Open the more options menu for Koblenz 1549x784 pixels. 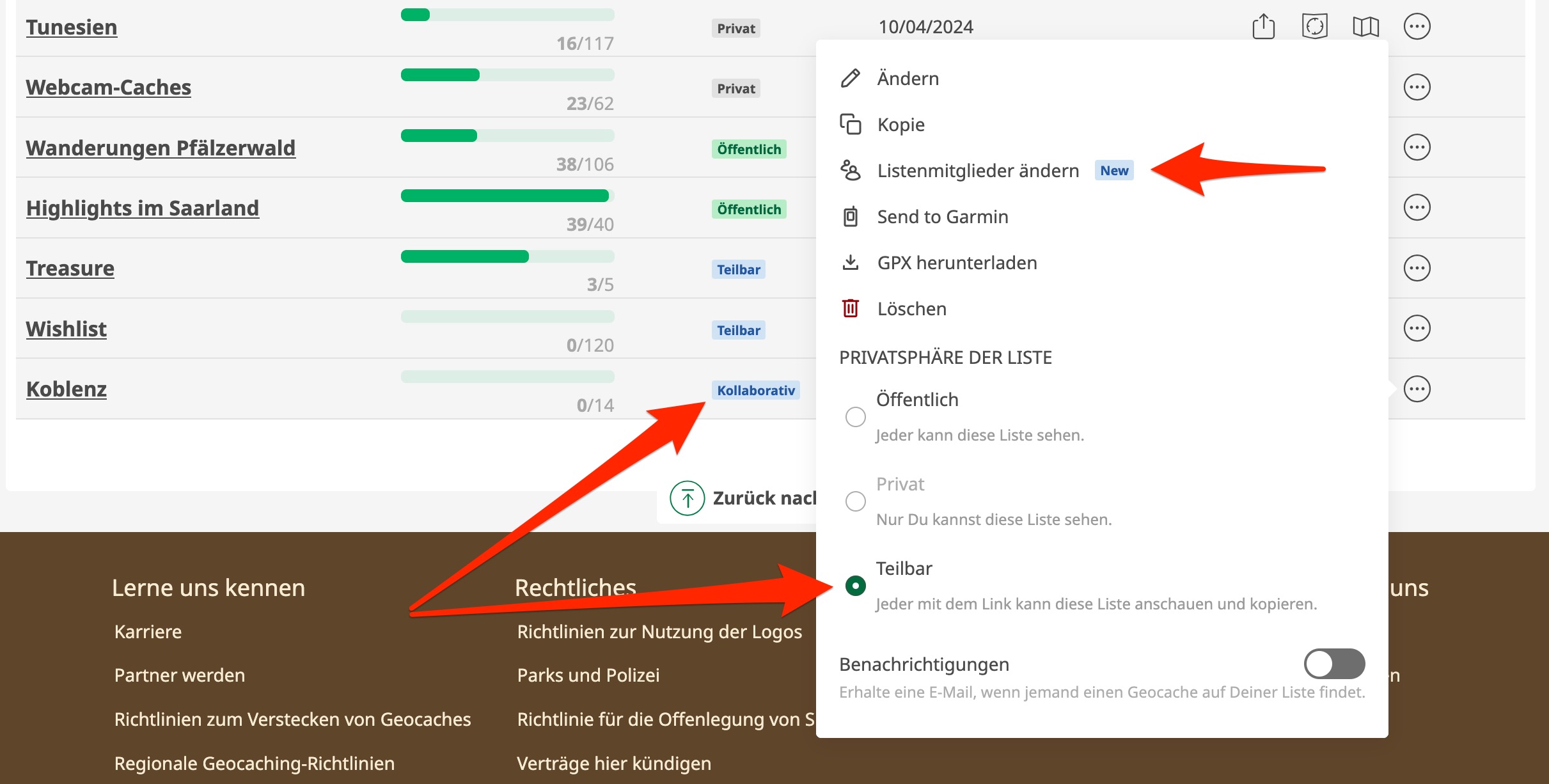[x=1417, y=389]
